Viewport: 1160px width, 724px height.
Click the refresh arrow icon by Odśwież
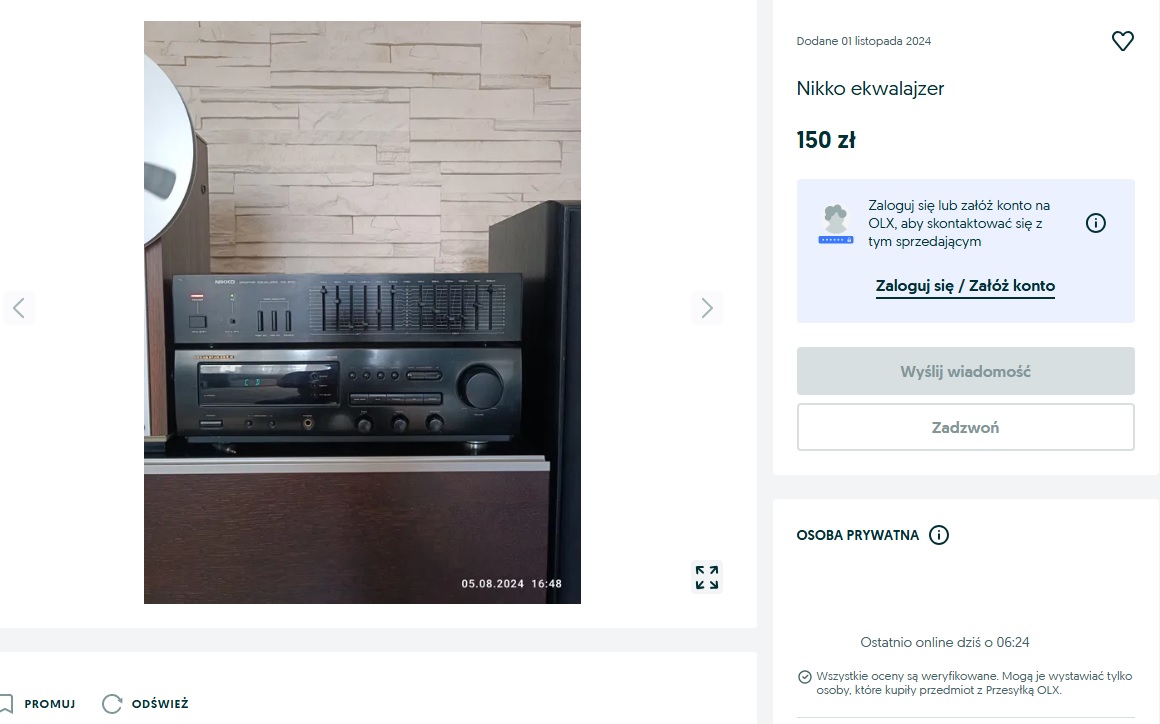pos(112,704)
